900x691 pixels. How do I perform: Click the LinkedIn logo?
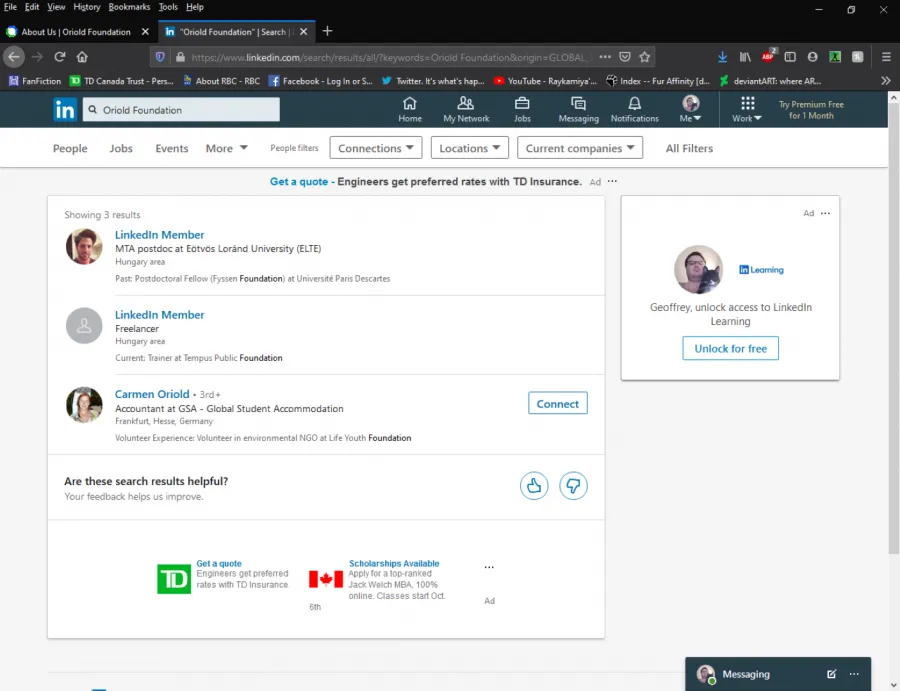[x=65, y=110]
